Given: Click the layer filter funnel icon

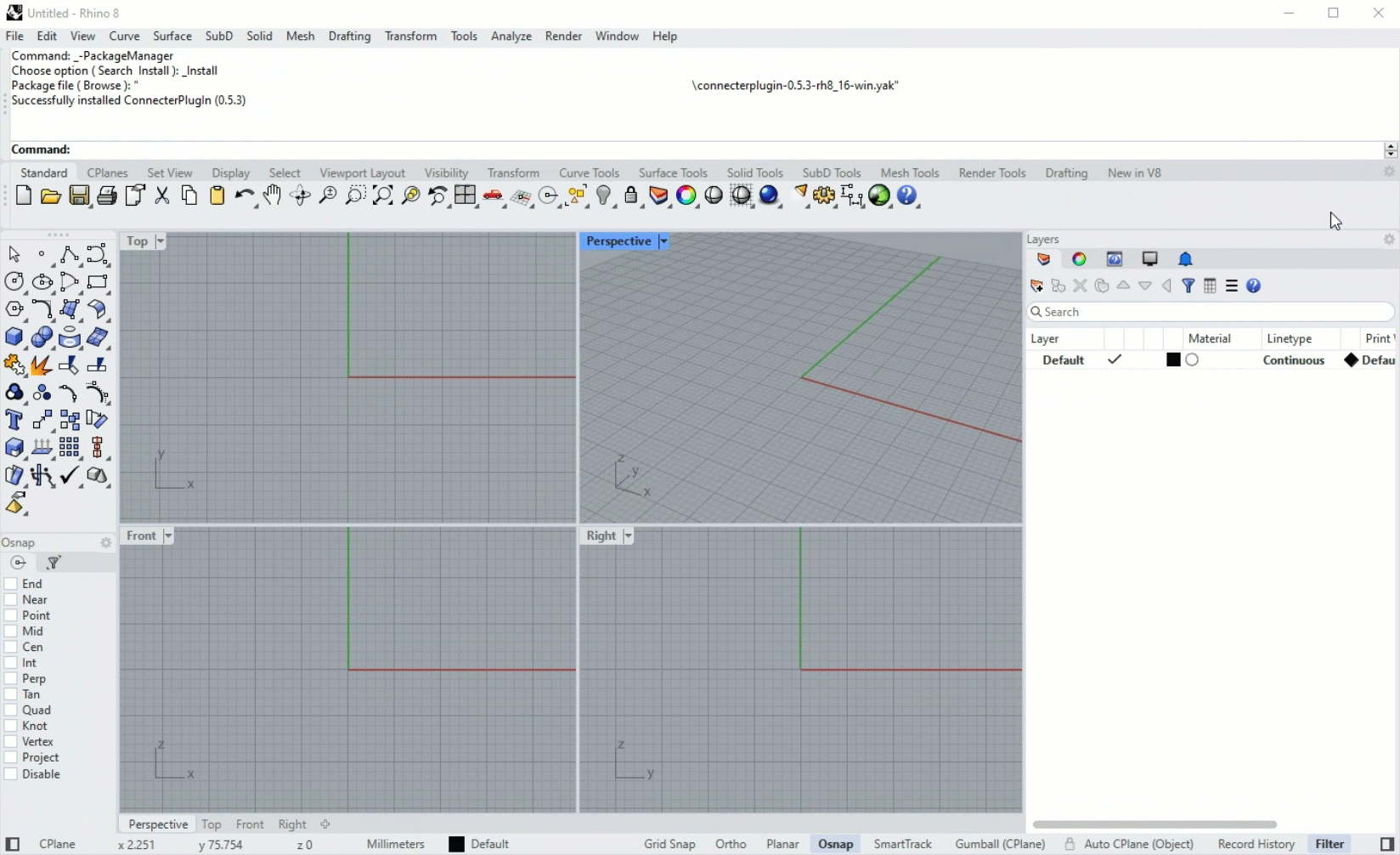Looking at the screenshot, I should (x=1188, y=286).
